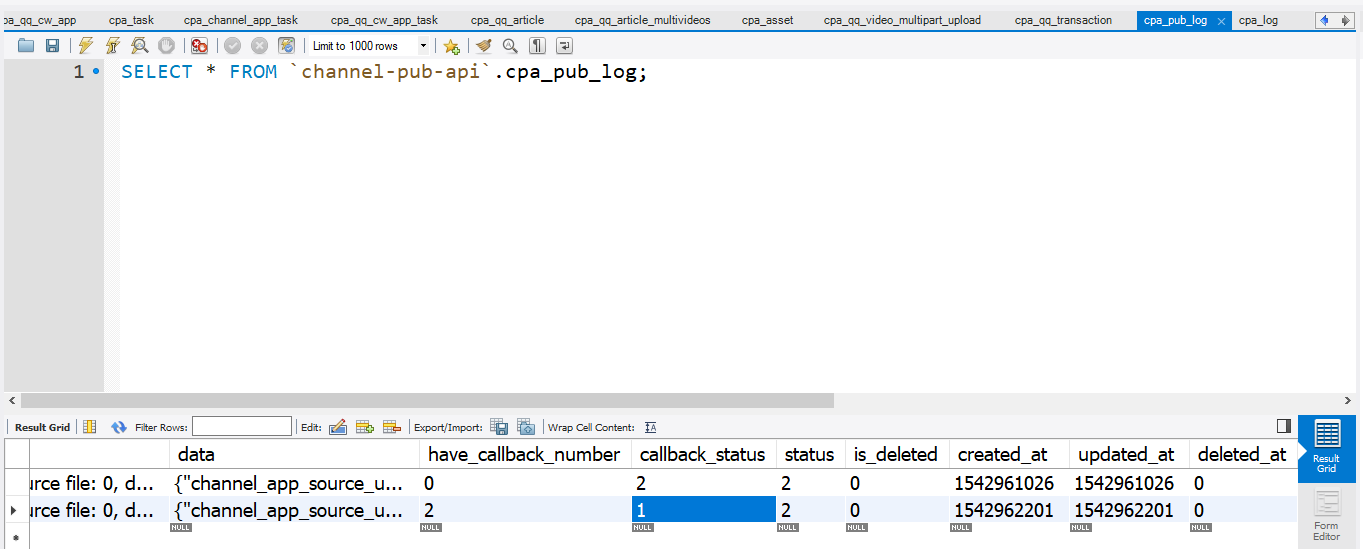The width and height of the screenshot is (1363, 549).
Task: Click the Save script floppy disk icon
Action: coord(52,46)
